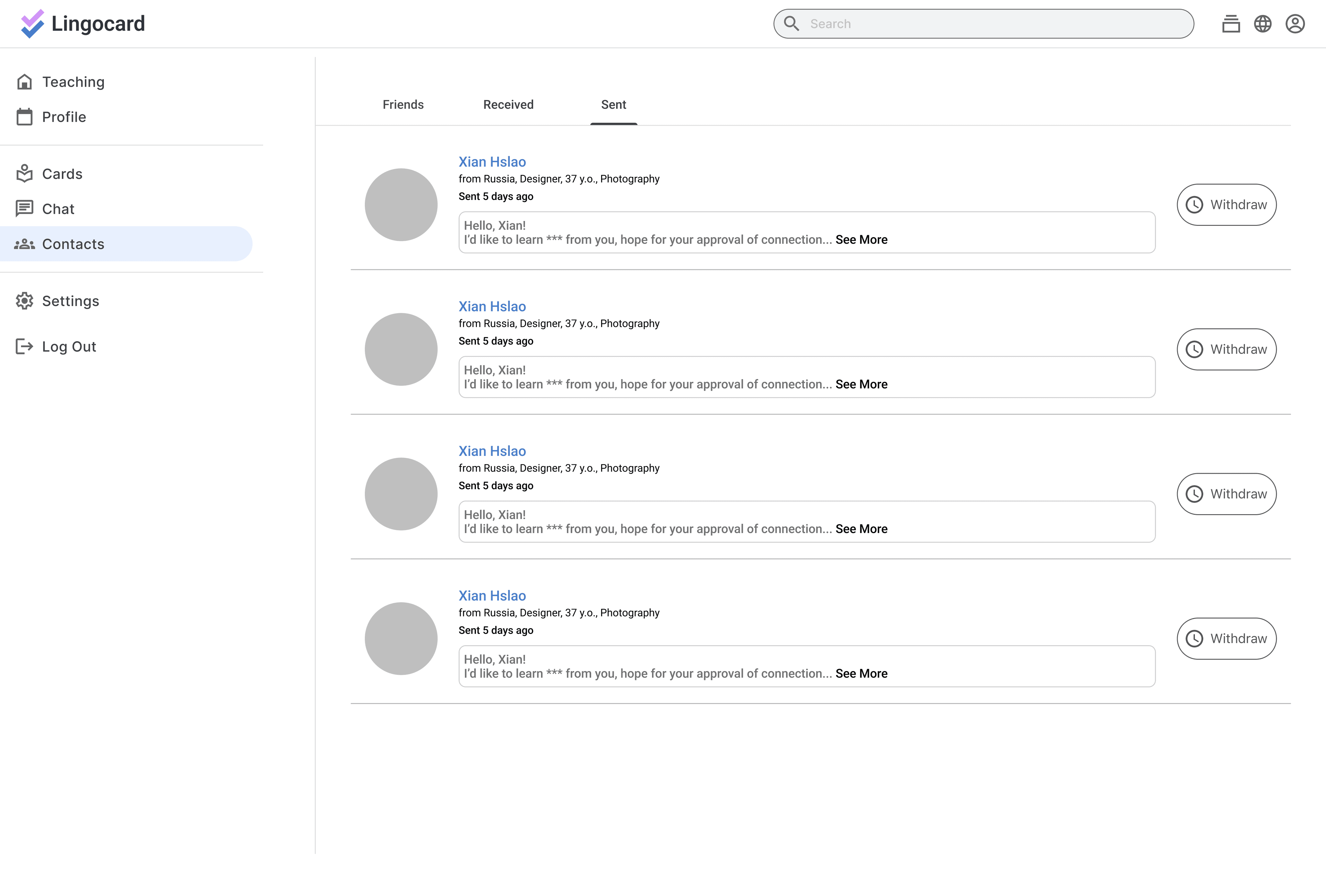Click the clock icon in first Withdraw button

[1194, 205]
